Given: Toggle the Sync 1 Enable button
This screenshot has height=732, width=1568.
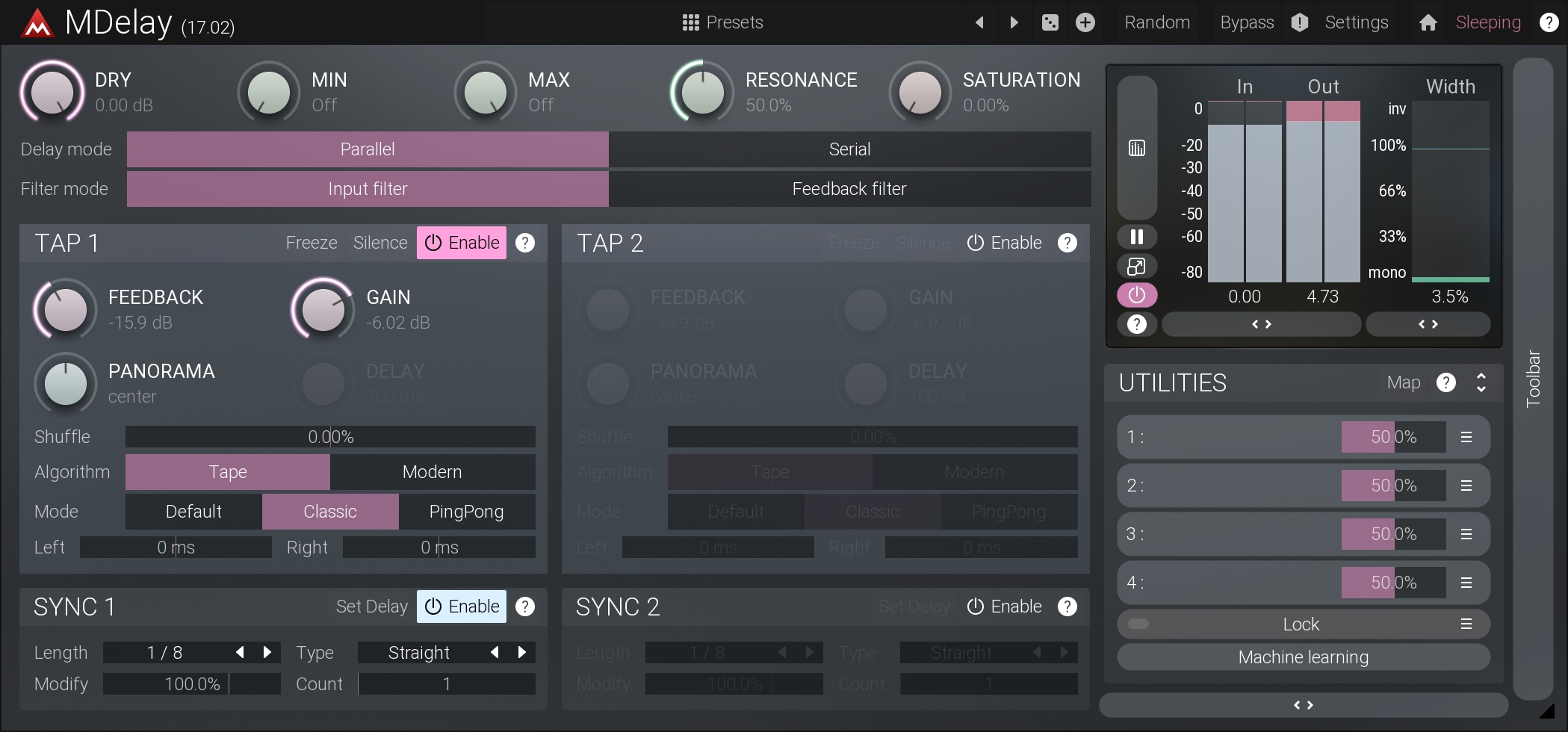Looking at the screenshot, I should [x=462, y=607].
